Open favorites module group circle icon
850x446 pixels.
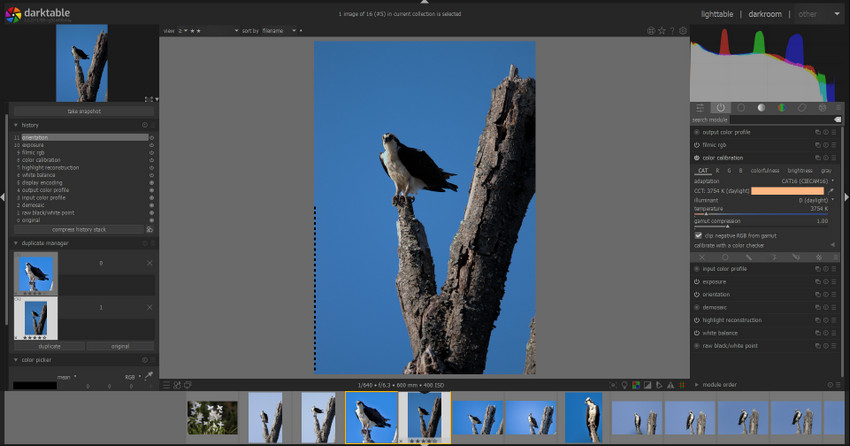tap(741, 108)
